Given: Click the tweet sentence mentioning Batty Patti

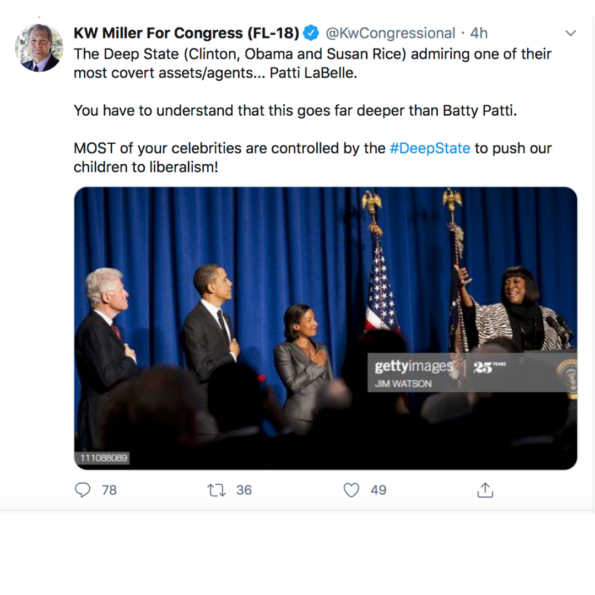Looking at the screenshot, I should point(295,111).
